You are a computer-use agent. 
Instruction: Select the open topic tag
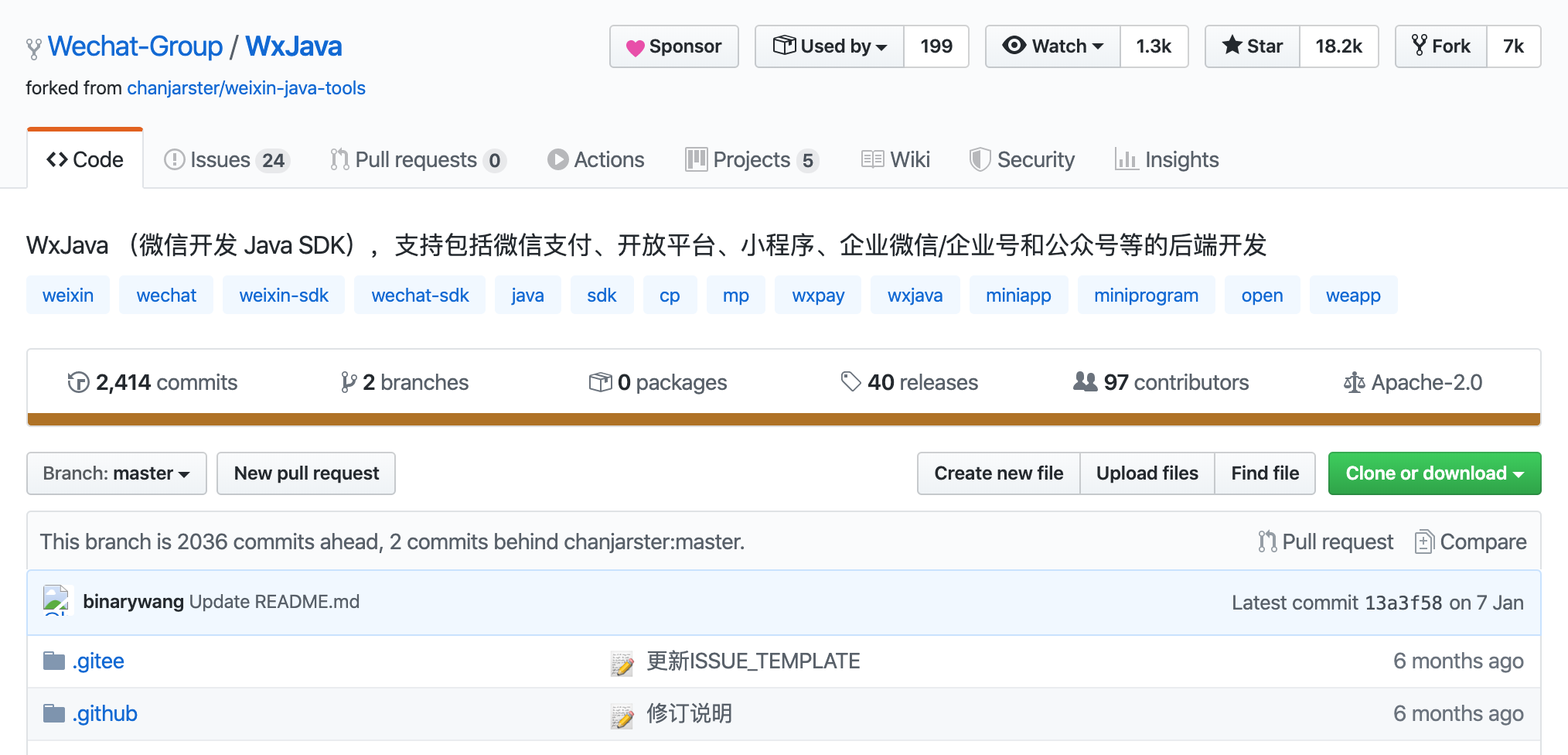[1262, 295]
